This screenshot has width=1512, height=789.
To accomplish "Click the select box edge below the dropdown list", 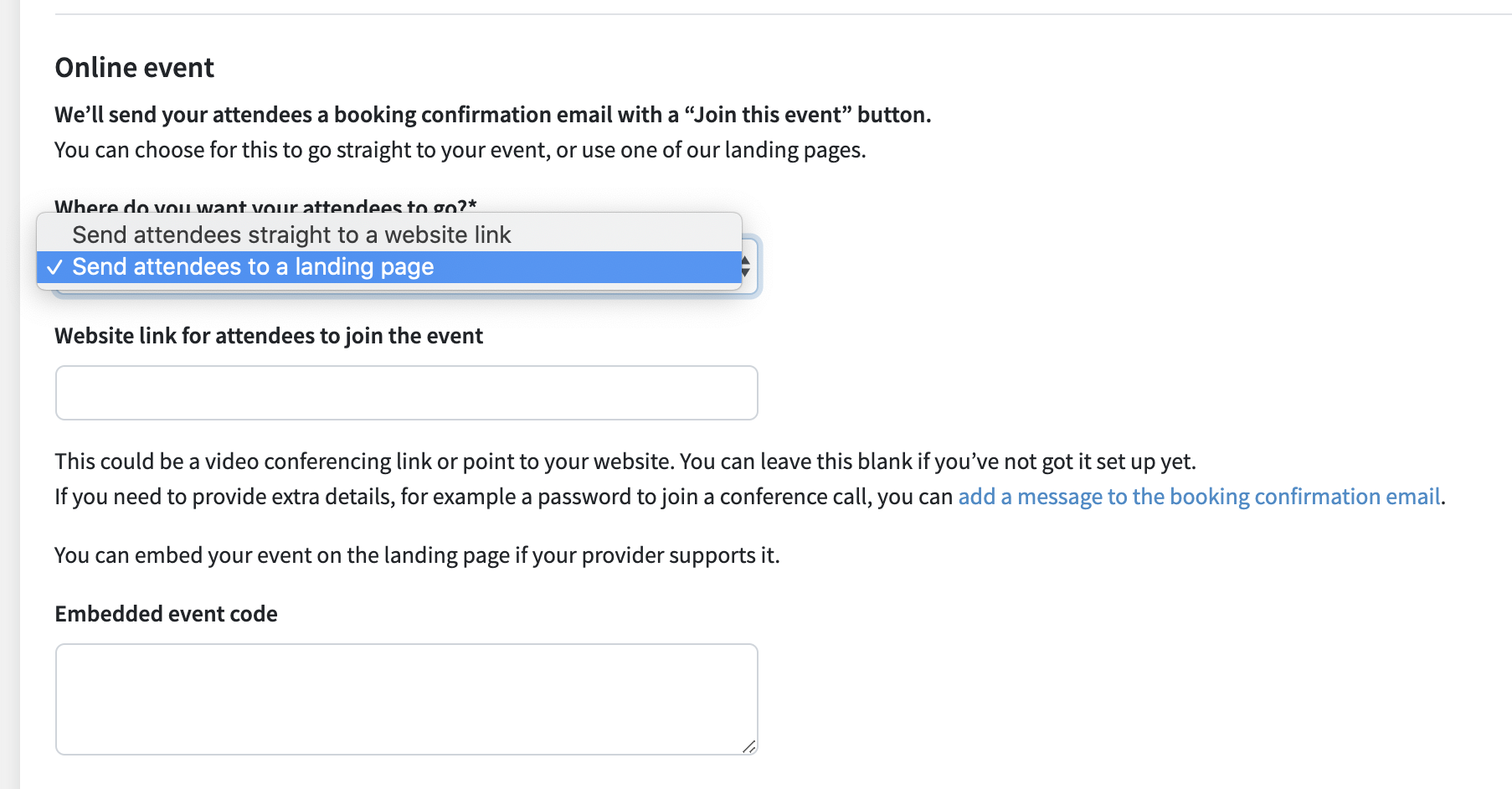I will [406, 293].
